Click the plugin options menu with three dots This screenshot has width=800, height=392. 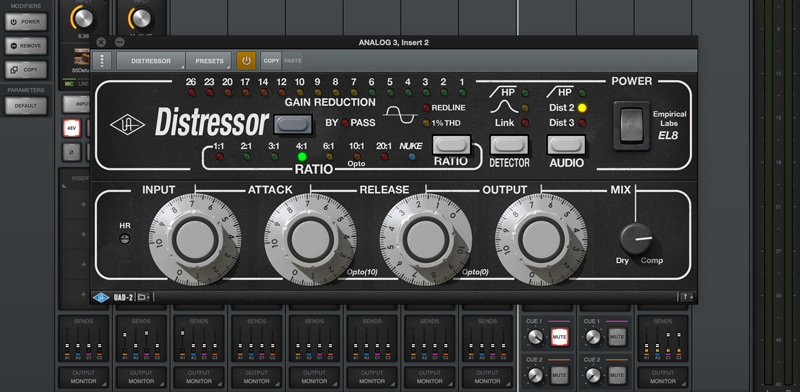[x=102, y=61]
